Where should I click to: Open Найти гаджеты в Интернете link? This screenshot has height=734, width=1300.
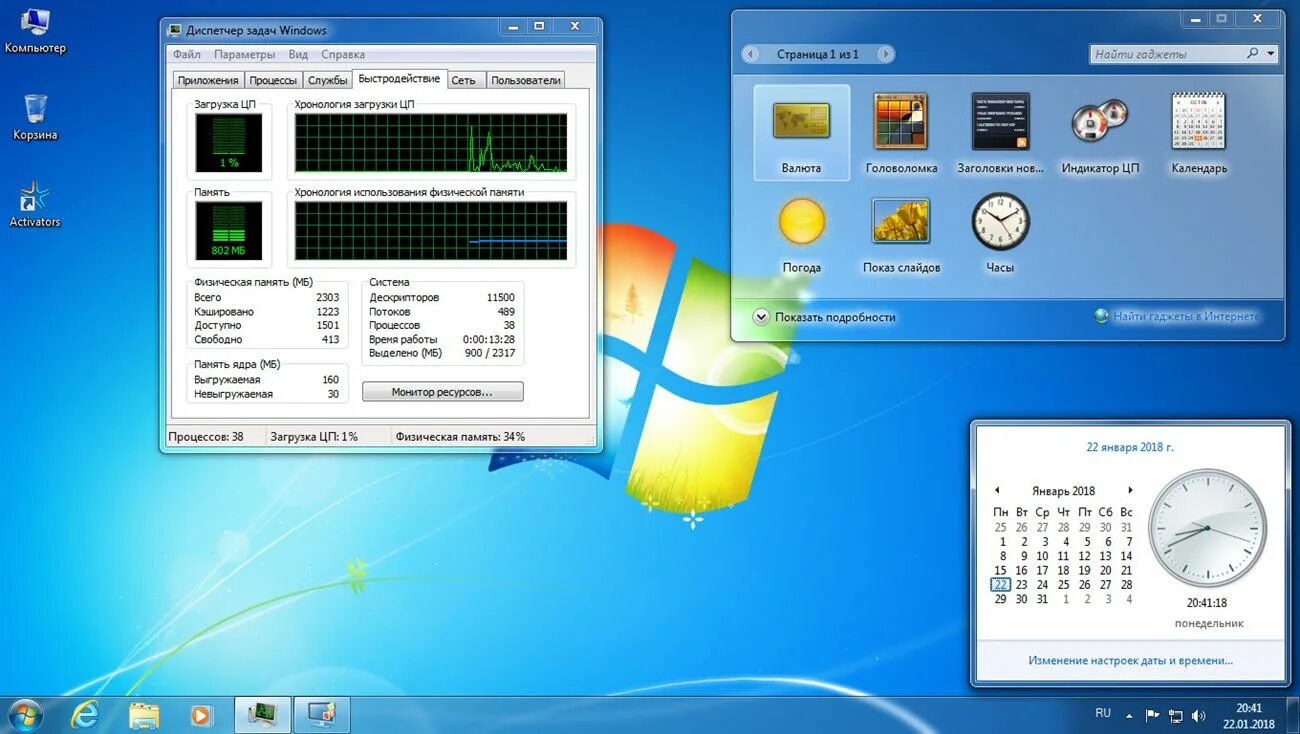(1177, 316)
